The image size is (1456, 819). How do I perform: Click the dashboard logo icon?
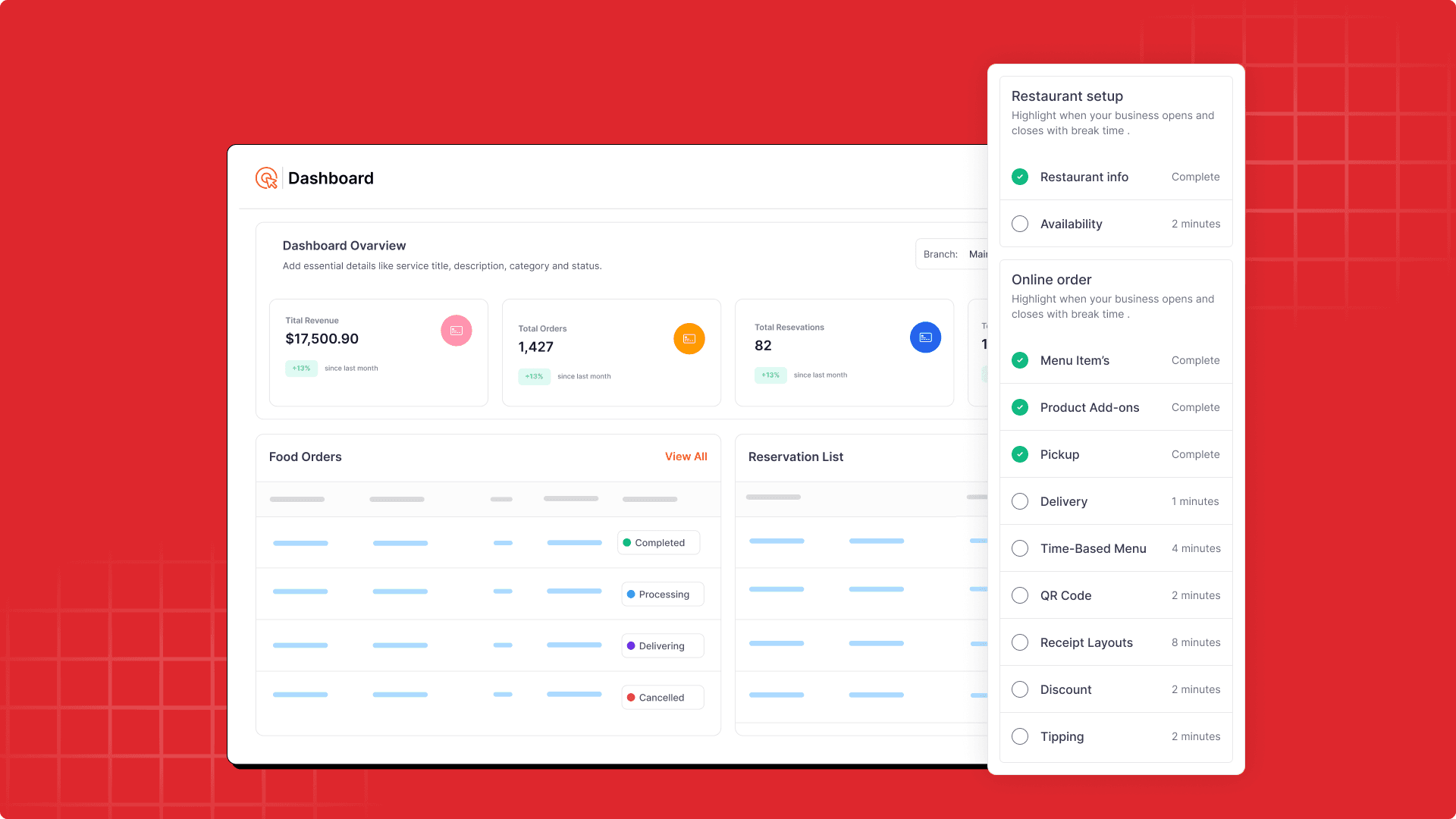pyautogui.click(x=266, y=178)
